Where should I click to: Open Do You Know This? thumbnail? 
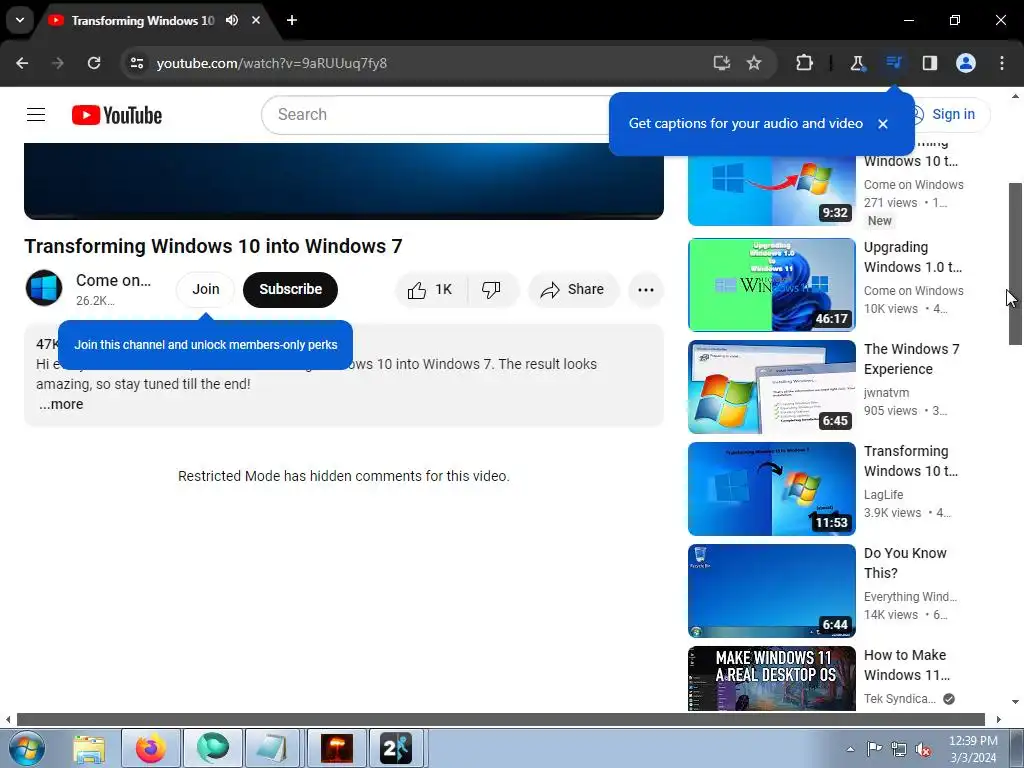coord(771,590)
